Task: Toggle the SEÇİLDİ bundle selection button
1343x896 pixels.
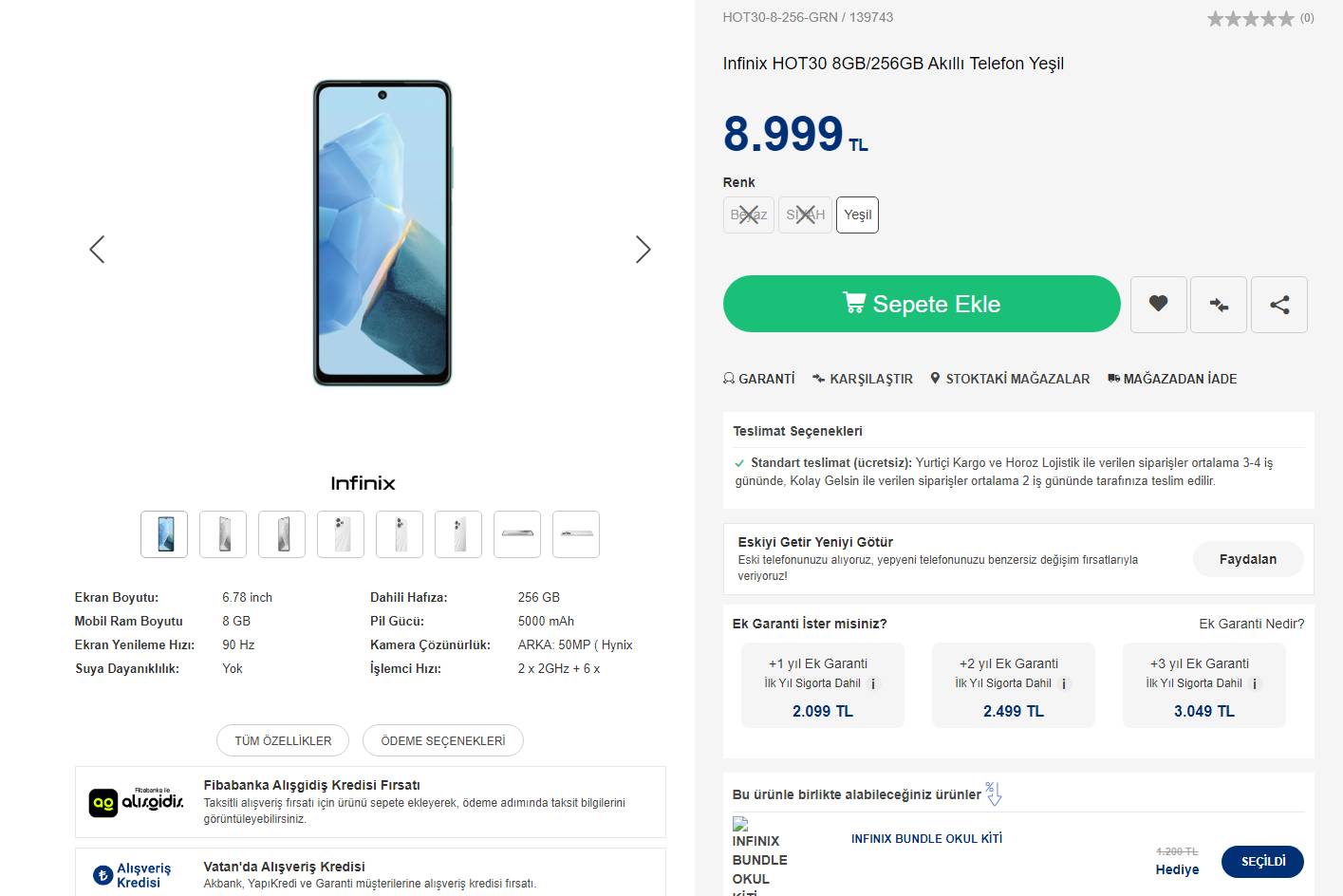Action: [1262, 861]
